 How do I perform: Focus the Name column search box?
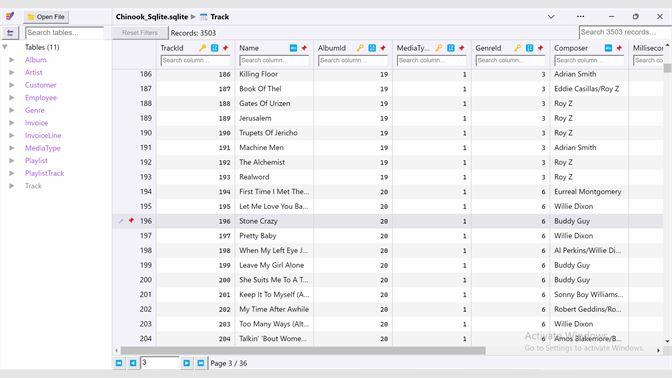pos(274,60)
